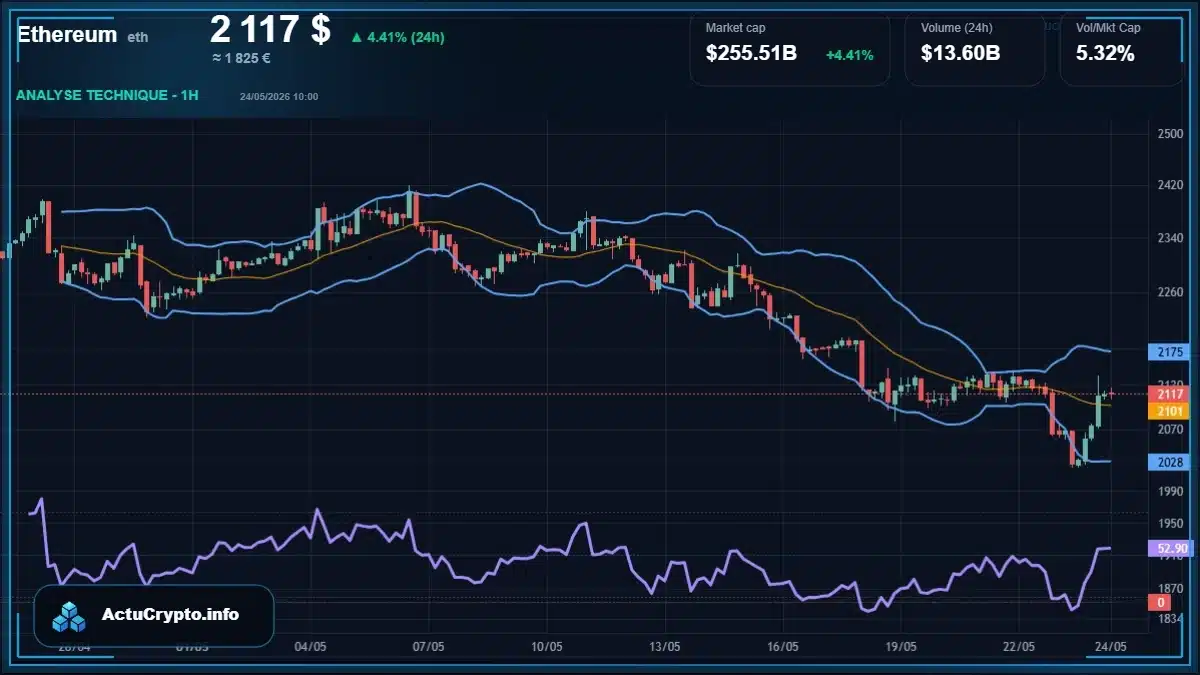1200x675 pixels.
Task: Select the Volume (24h) card
Action: [974, 48]
